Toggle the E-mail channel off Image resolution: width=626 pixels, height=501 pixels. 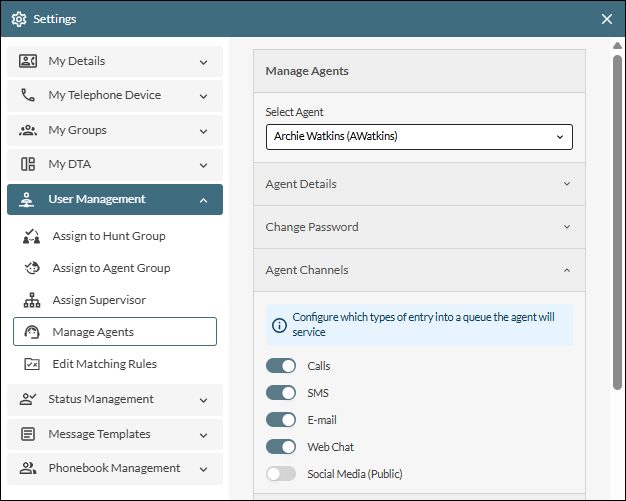pos(281,420)
